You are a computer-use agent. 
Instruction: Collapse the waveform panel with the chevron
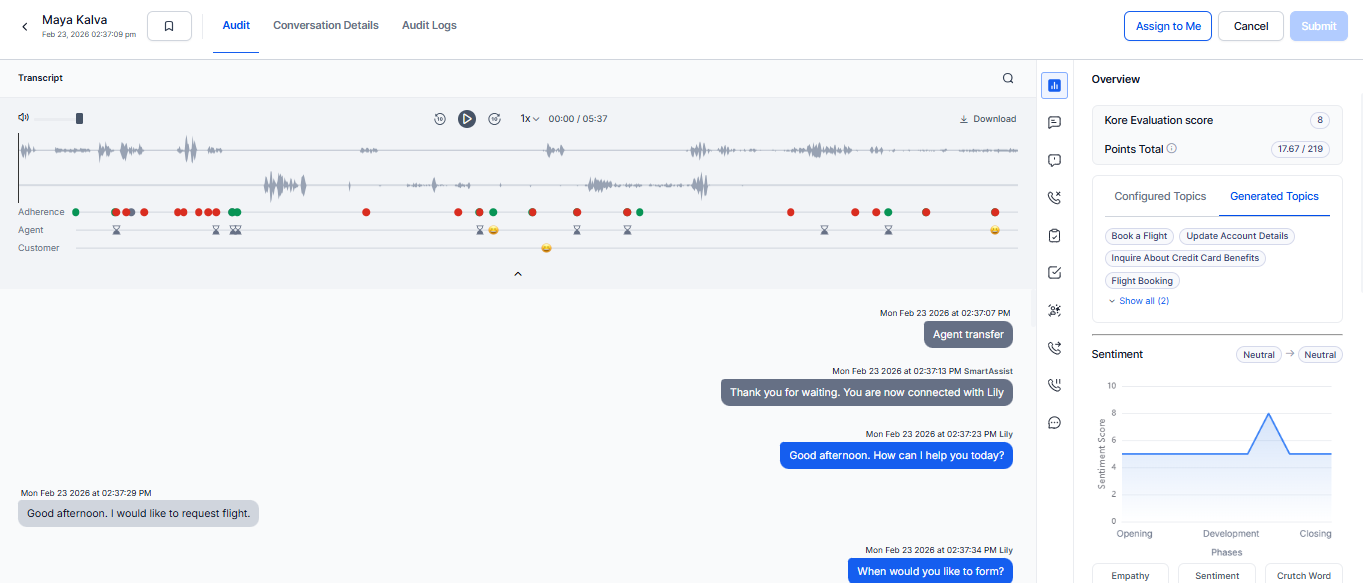click(518, 273)
